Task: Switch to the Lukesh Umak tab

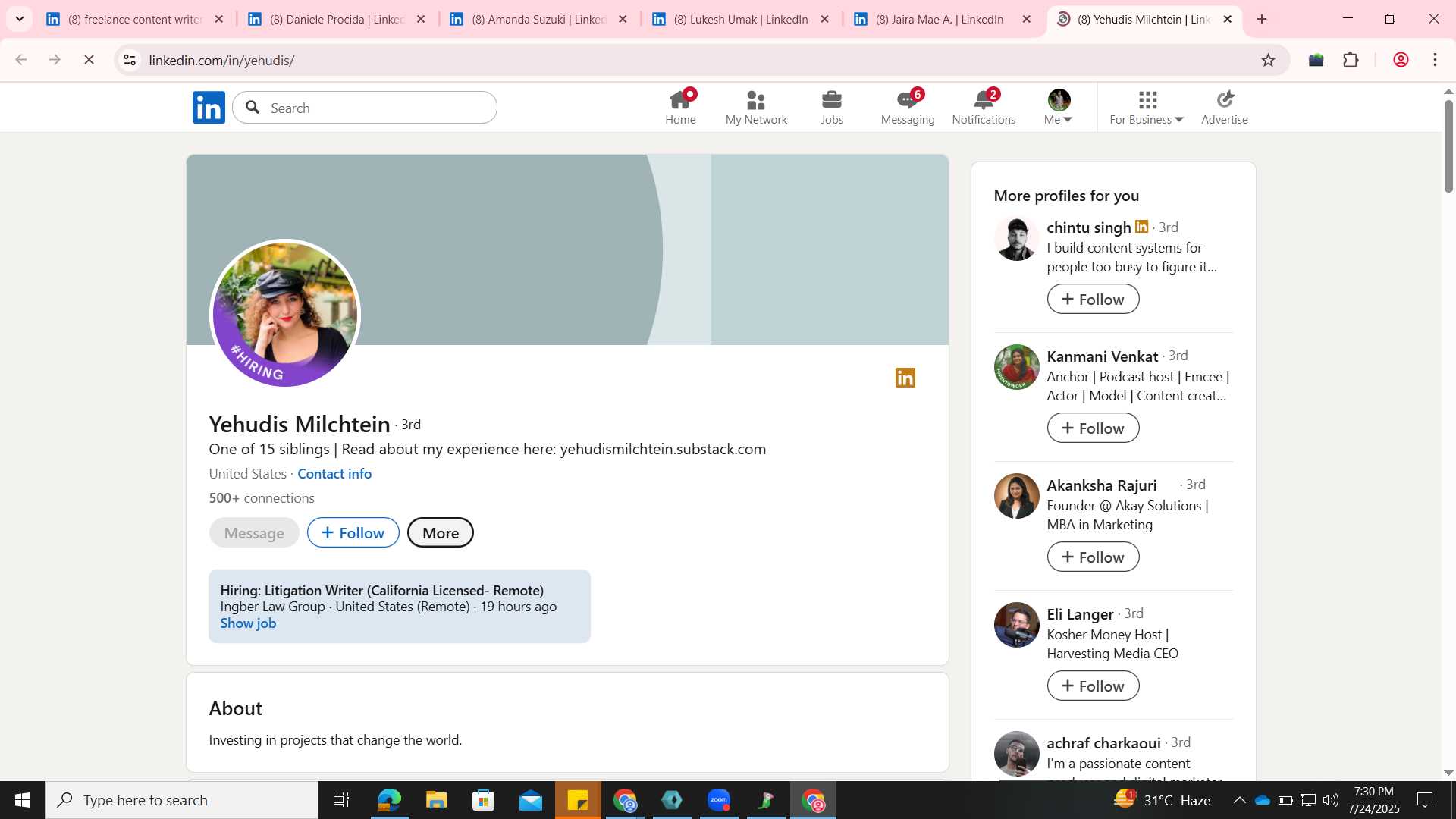Action: pos(740,19)
